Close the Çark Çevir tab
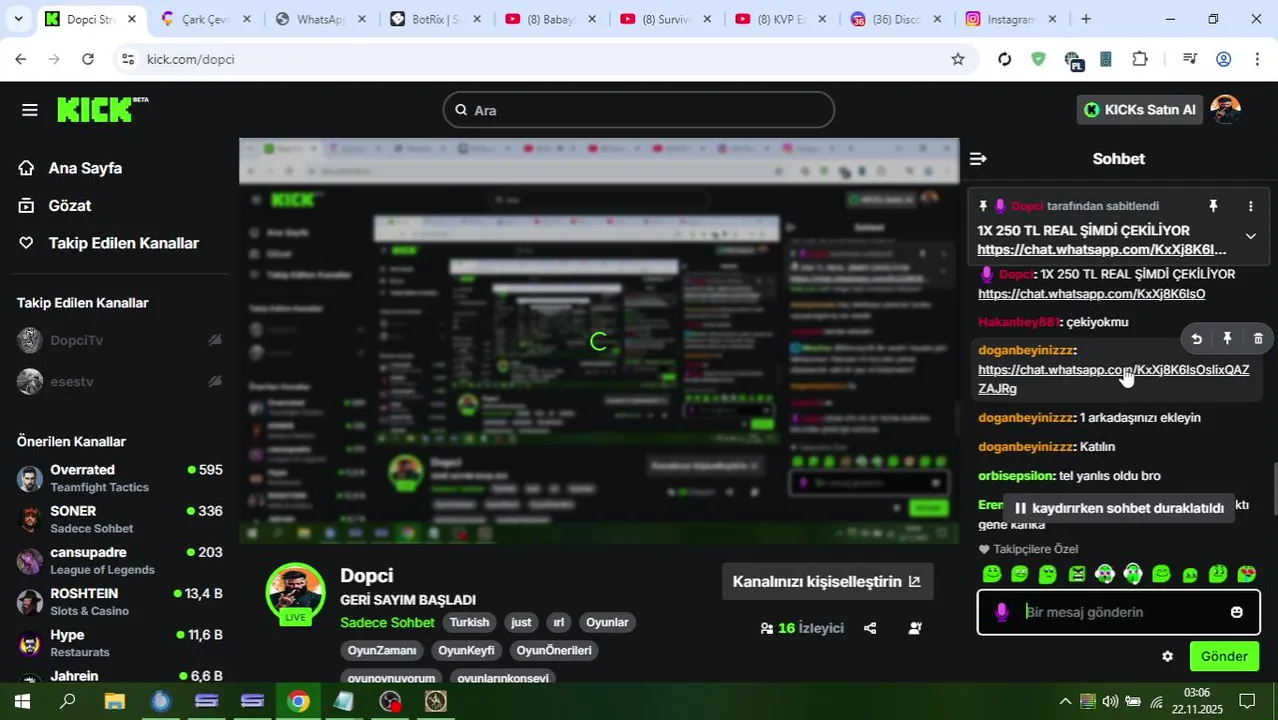Screen dimensions: 1278x720 [247, 19]
